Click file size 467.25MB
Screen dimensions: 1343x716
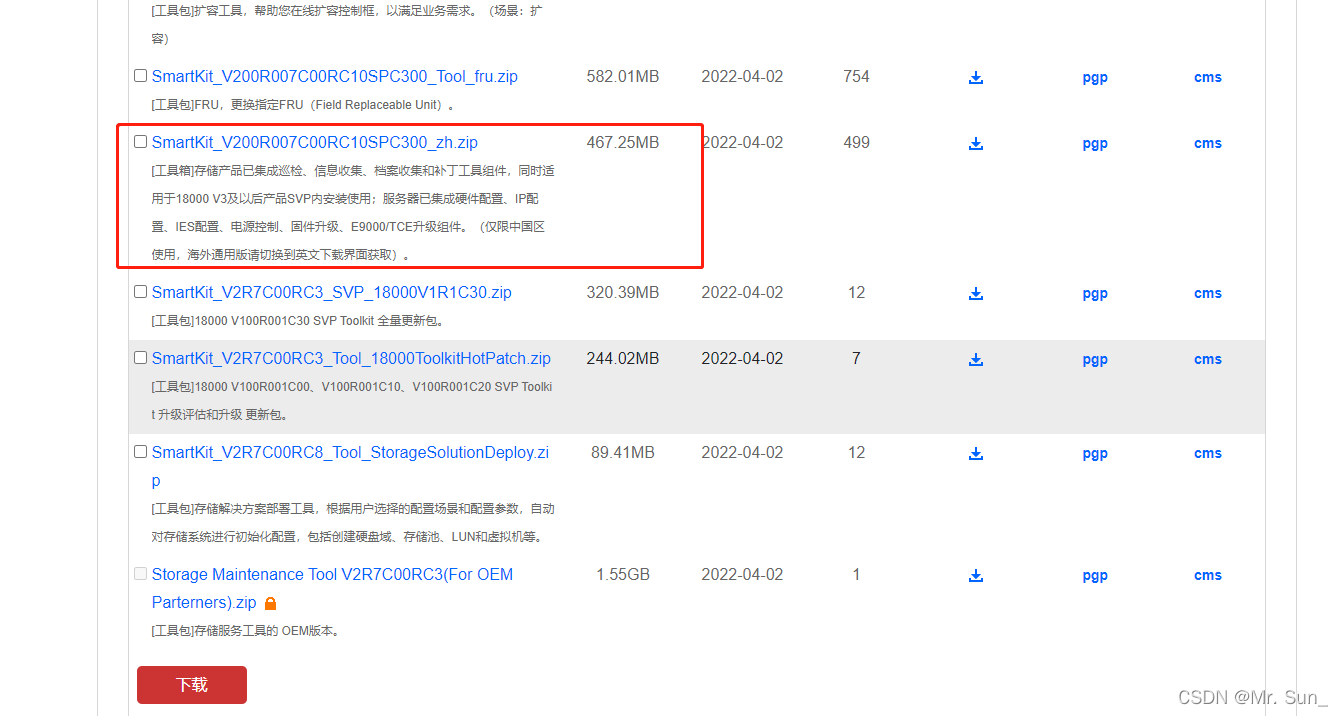[x=623, y=143]
